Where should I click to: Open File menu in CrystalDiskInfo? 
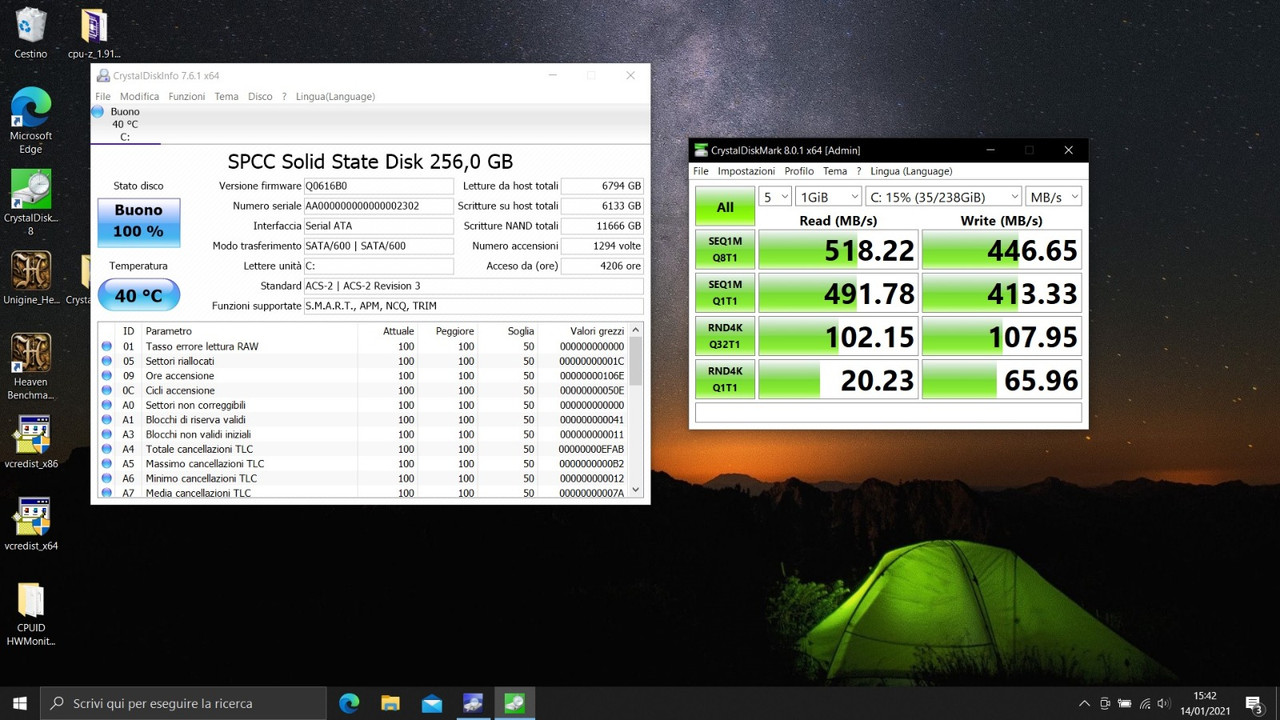point(103,97)
